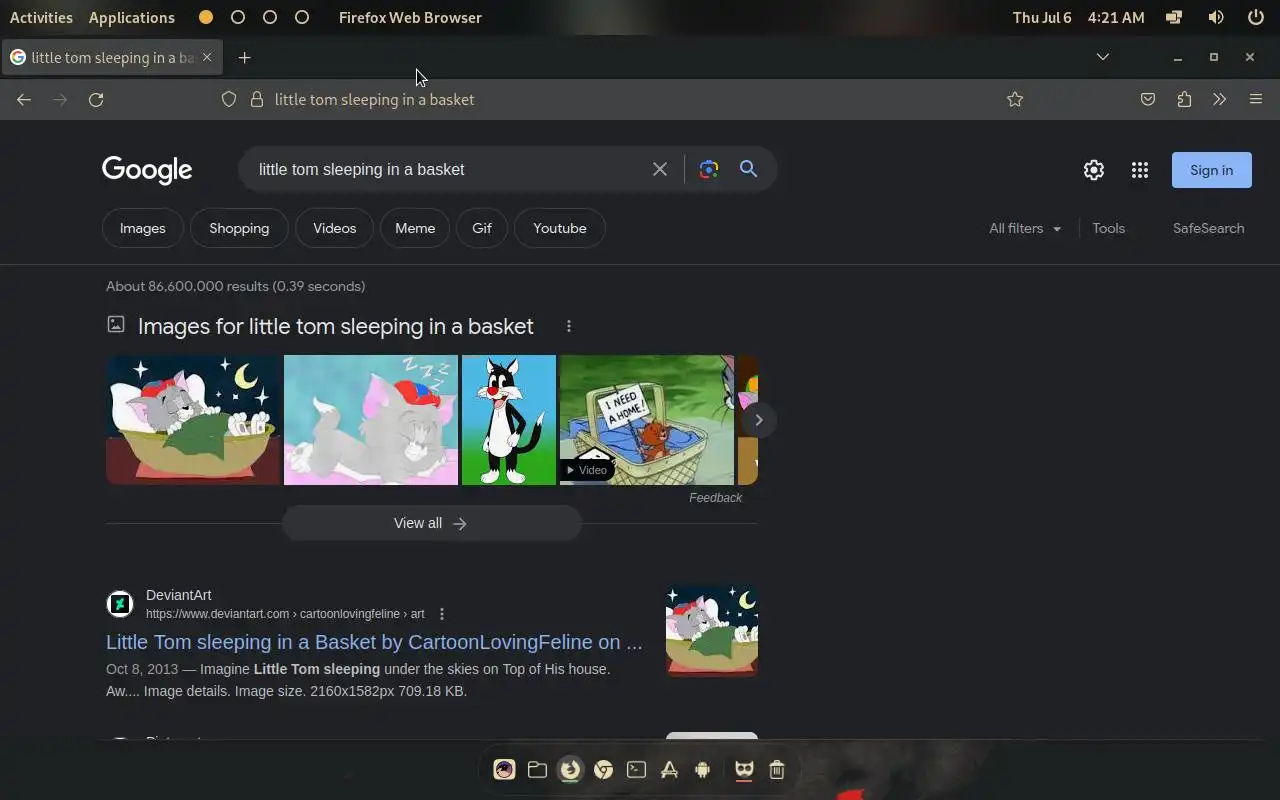1280x800 pixels.
Task: Bookmark this page with the star icon
Action: coord(1015,99)
